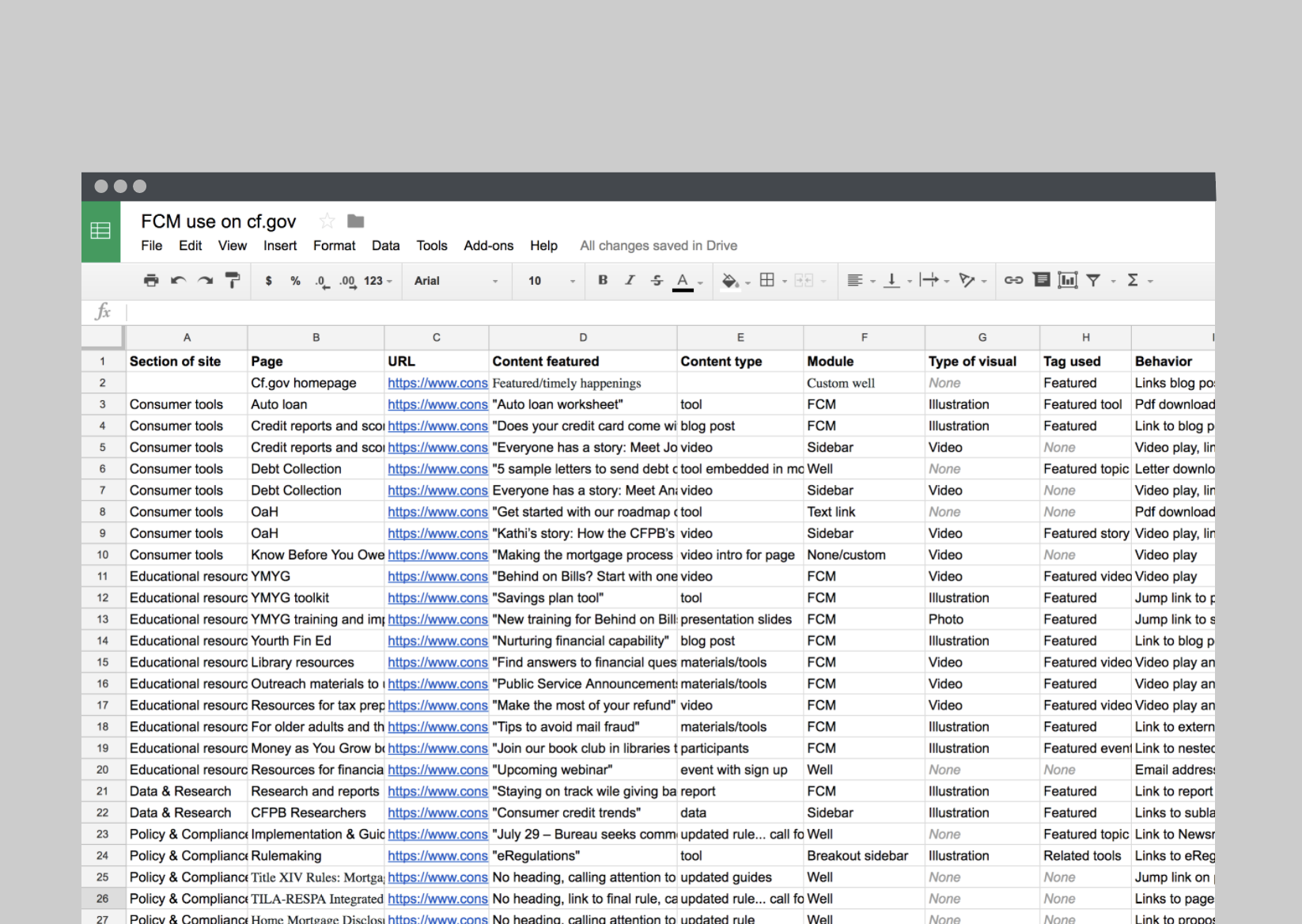Open text color picker

click(683, 282)
